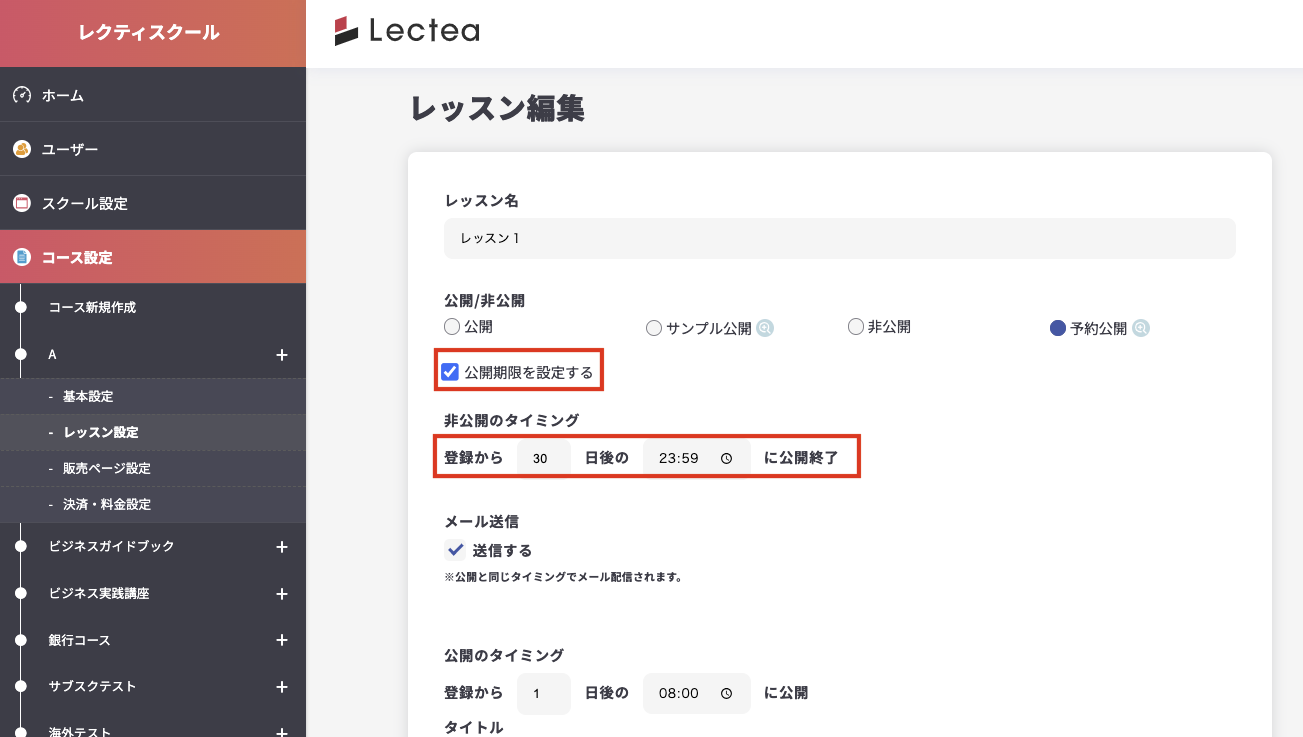
Task: Click the 1 day publish input
Action: [544, 693]
